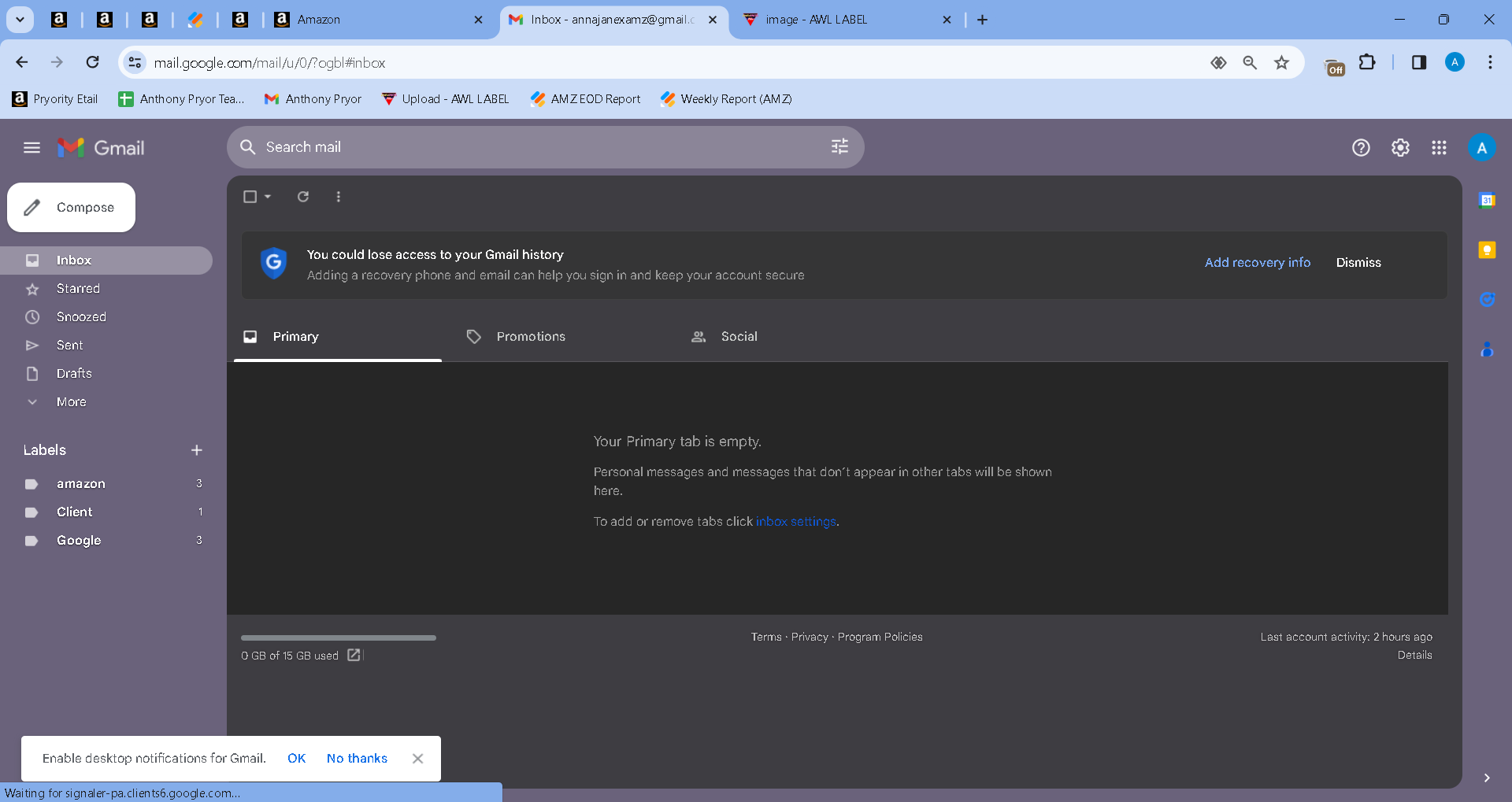Viewport: 1512px width, 802px height.
Task: Open Gmail Settings gear icon
Action: click(1400, 148)
